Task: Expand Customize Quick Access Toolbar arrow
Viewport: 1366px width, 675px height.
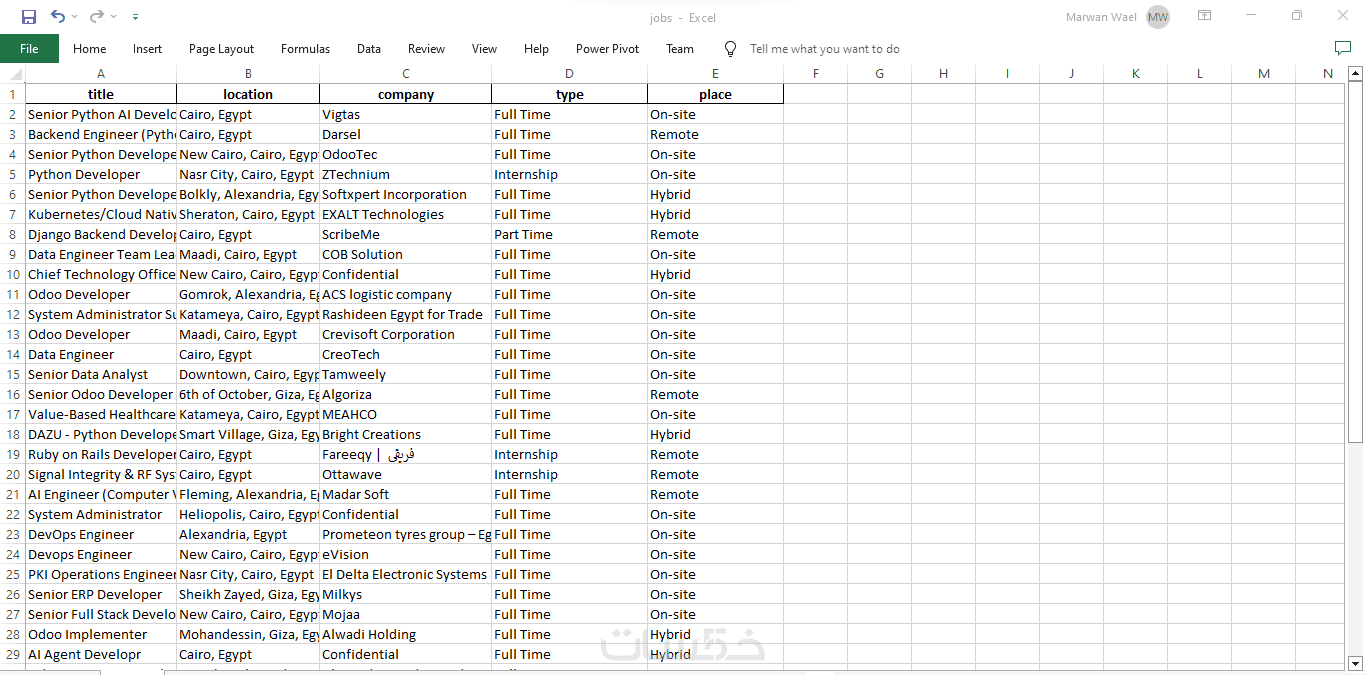Action: [x=135, y=17]
